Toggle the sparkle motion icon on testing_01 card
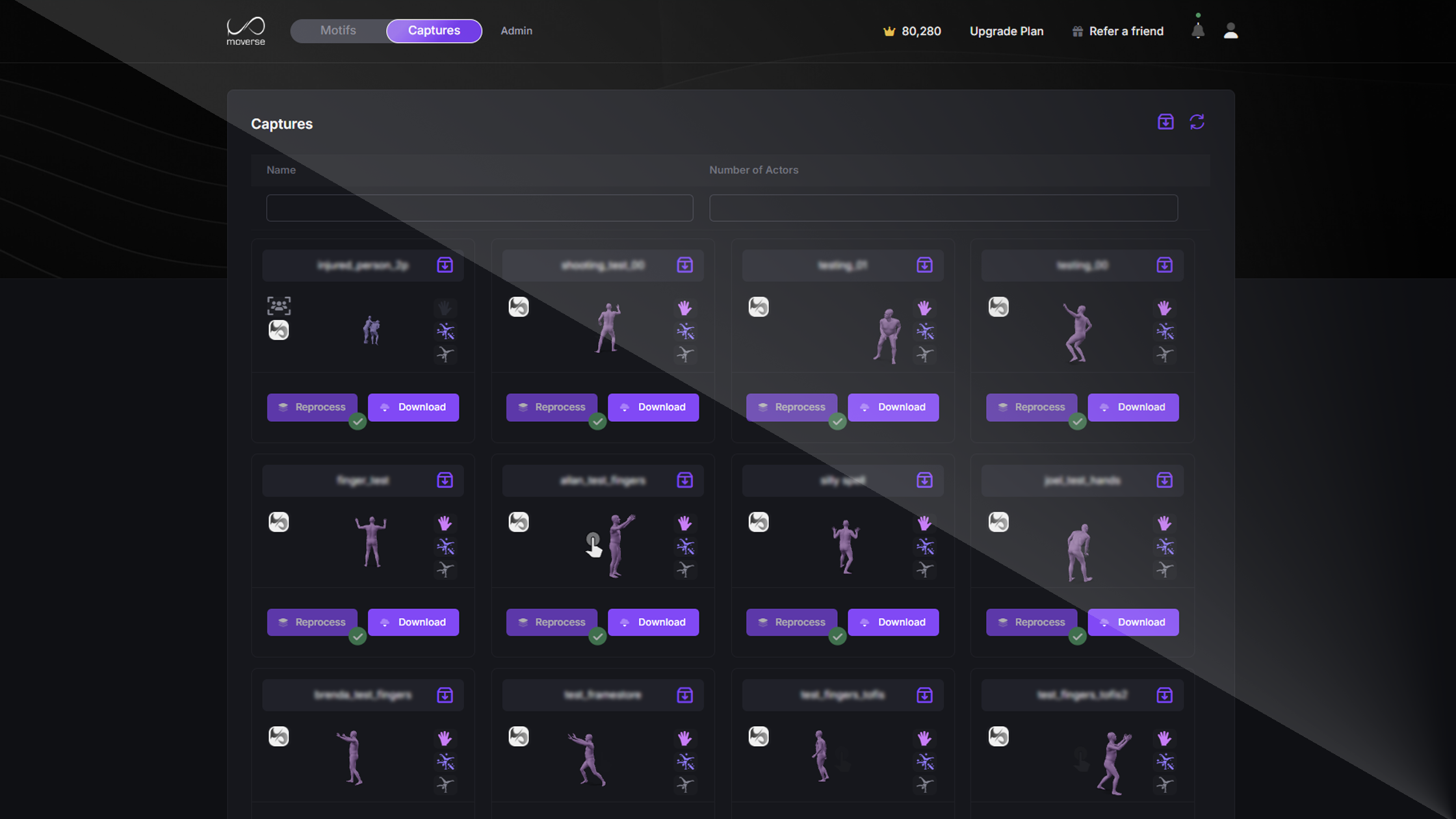The image size is (1456, 819). 924,331
